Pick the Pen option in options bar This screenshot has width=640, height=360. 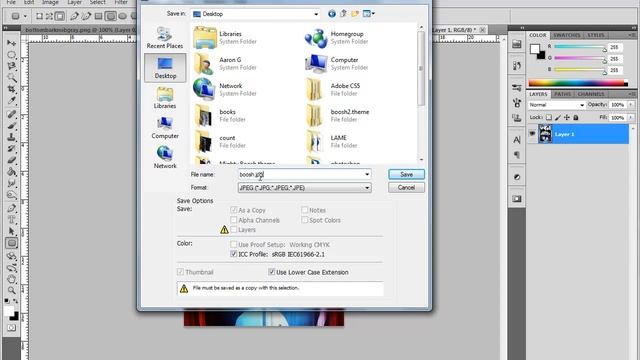pyautogui.click(x=74, y=16)
